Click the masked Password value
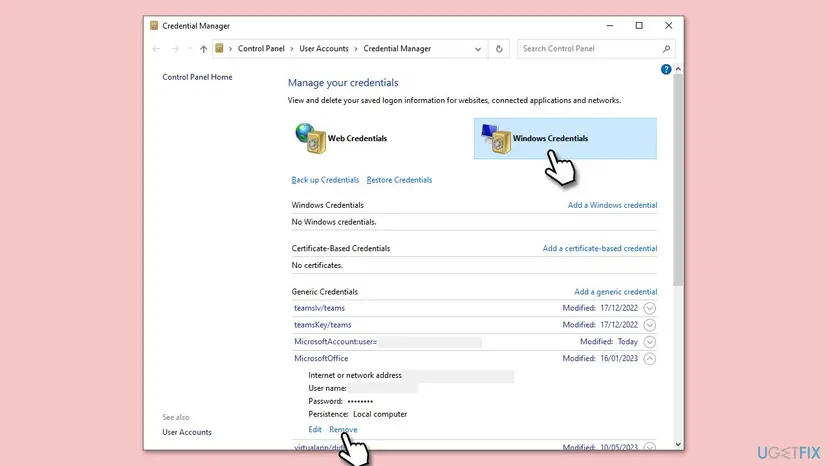 coord(360,402)
